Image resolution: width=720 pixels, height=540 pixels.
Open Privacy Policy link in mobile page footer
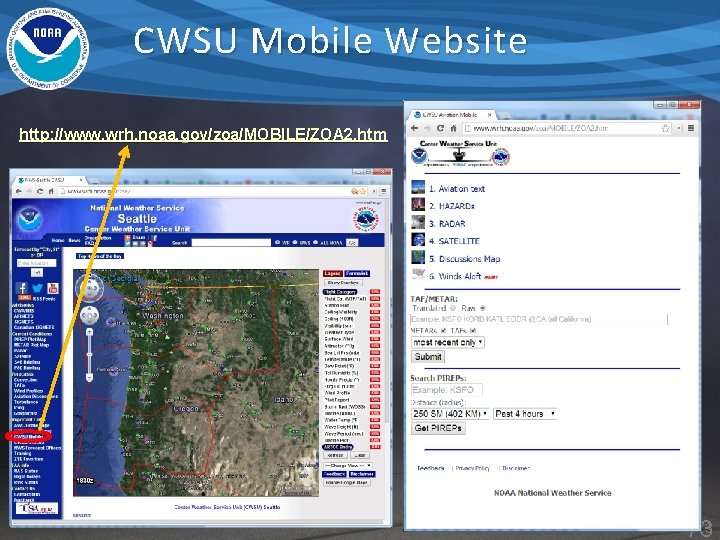click(x=472, y=468)
